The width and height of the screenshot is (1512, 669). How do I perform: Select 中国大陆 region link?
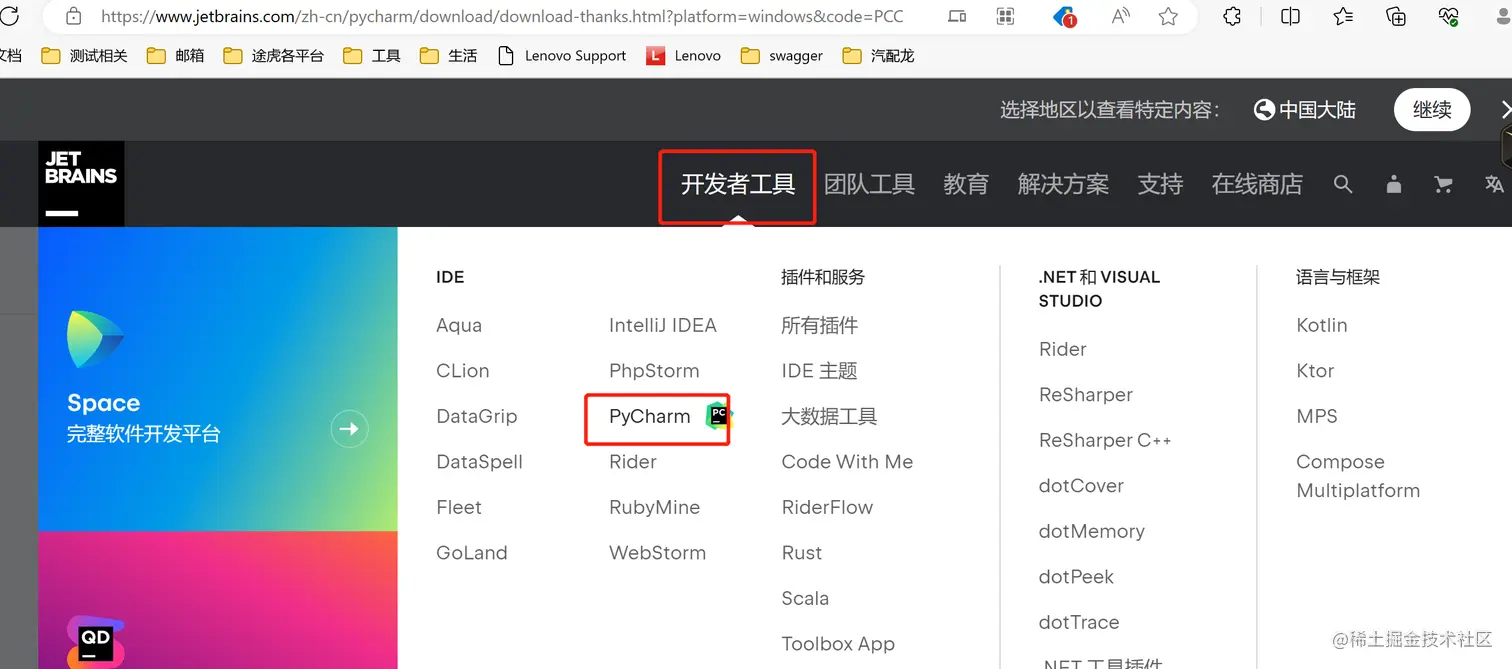click(x=1305, y=110)
